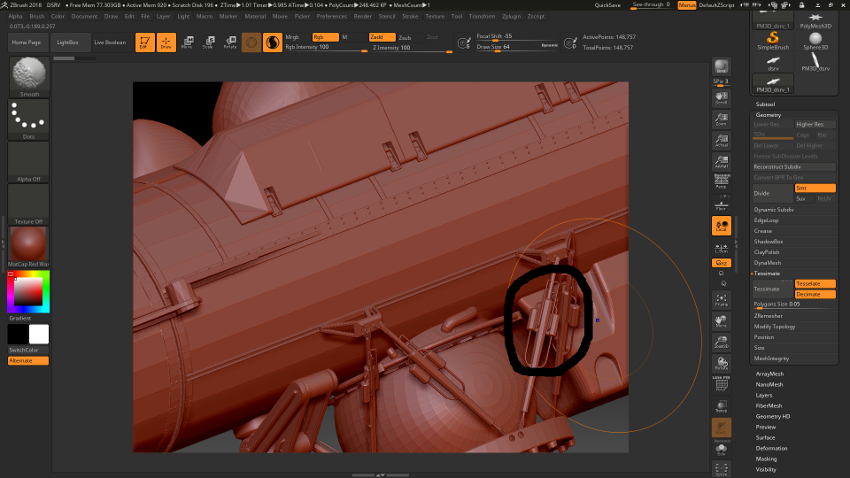Select the Draw mode icon

(x=166, y=42)
